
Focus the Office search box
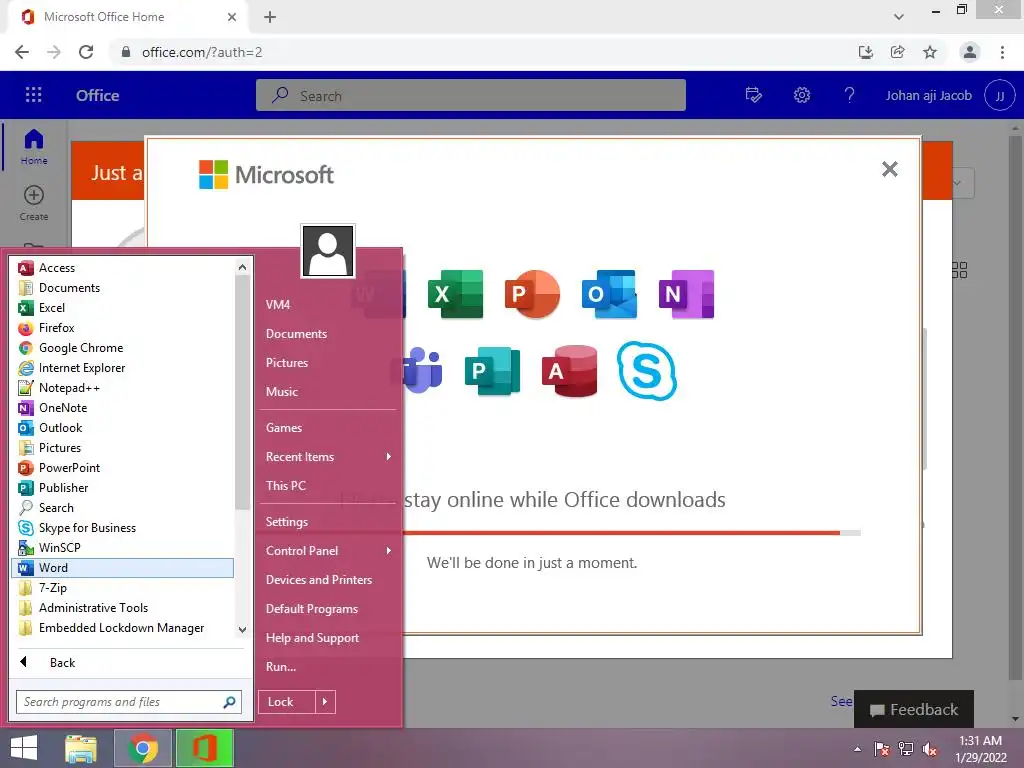point(471,95)
